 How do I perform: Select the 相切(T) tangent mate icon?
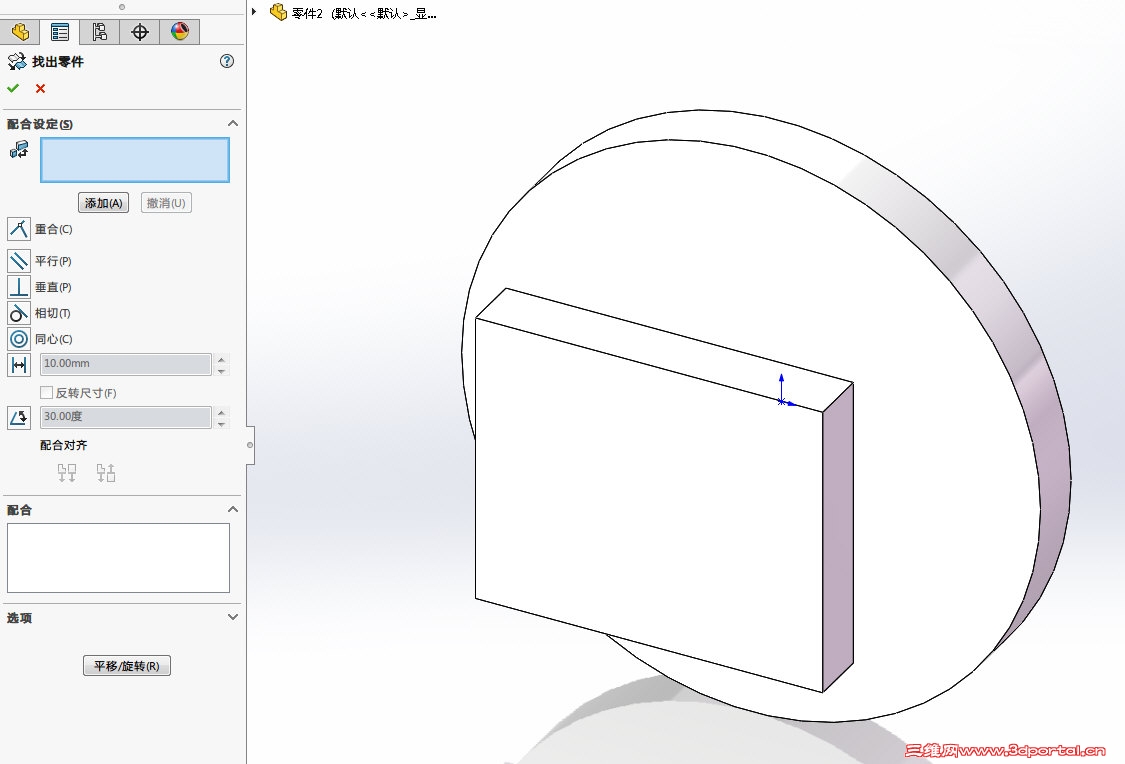[x=19, y=313]
